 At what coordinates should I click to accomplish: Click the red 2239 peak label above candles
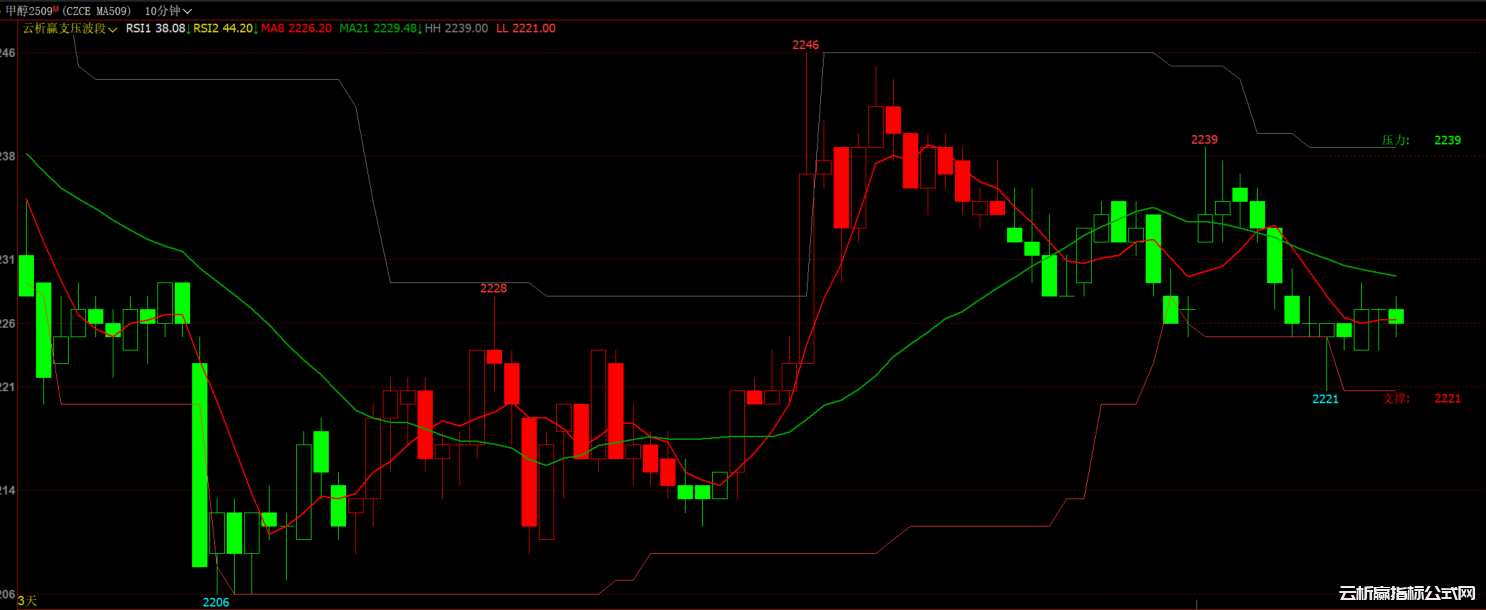pyautogui.click(x=1204, y=139)
